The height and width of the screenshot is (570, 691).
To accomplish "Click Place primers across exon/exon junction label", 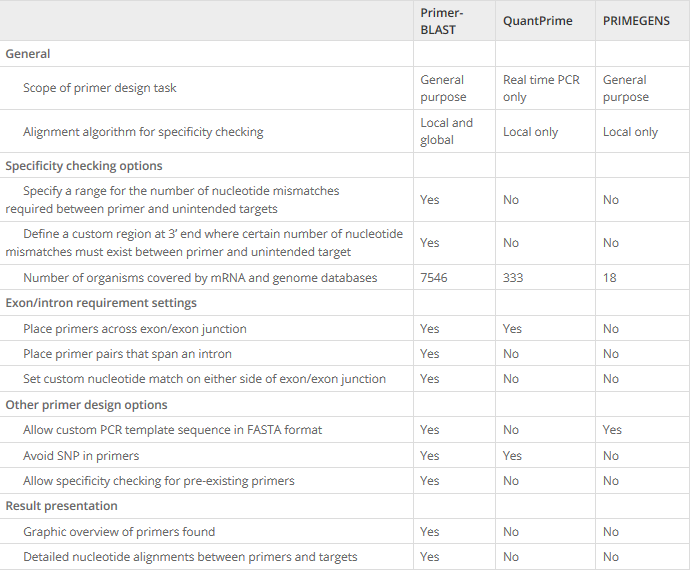I will point(135,328).
